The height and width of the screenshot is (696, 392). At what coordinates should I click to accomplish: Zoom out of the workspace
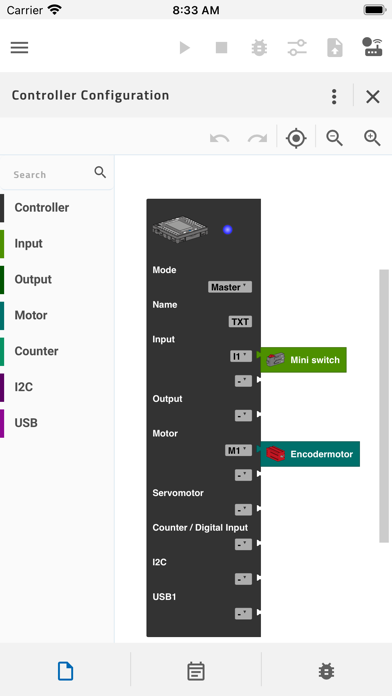tap(334, 138)
